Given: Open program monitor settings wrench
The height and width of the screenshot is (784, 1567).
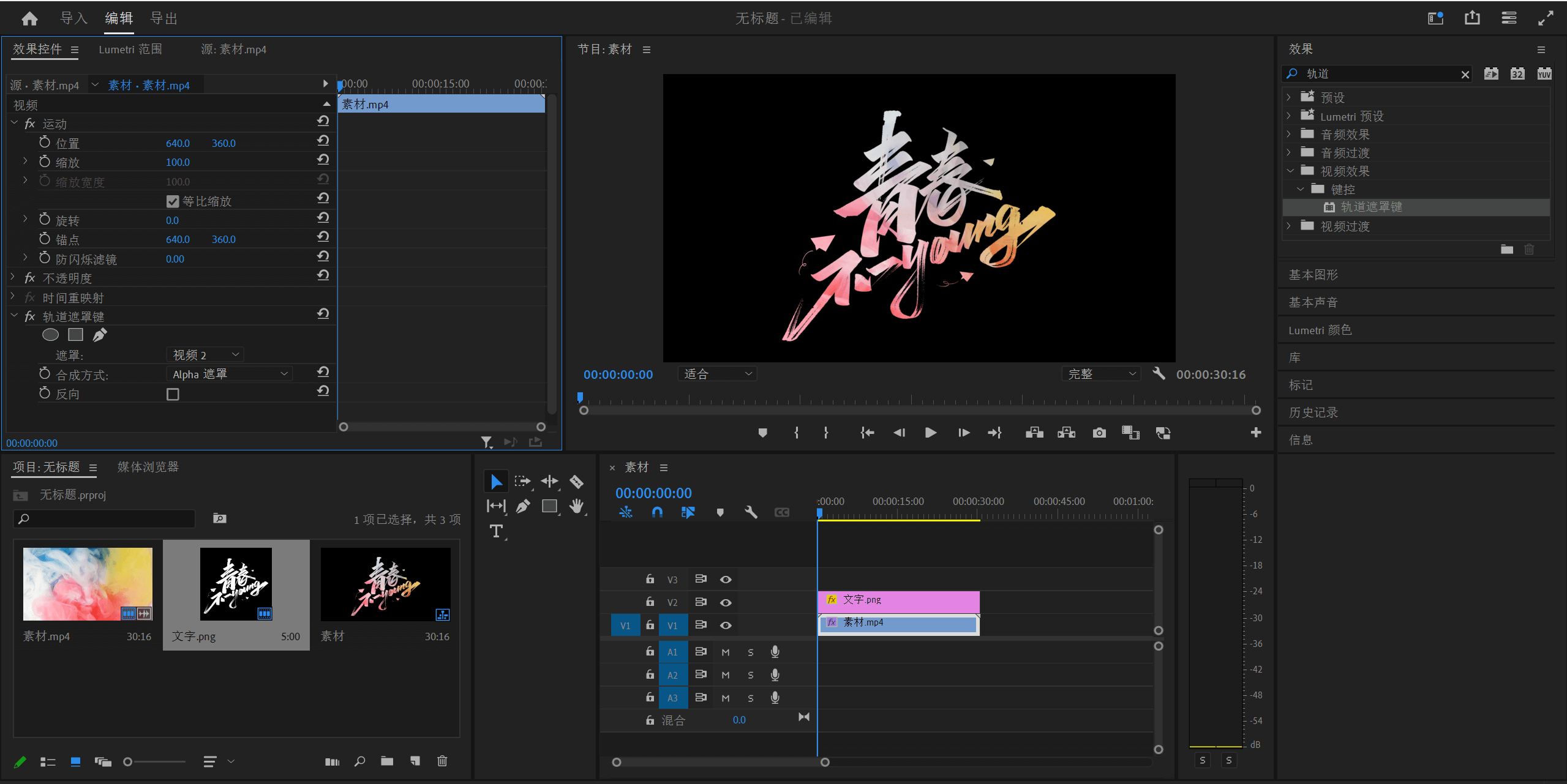Looking at the screenshot, I should pyautogui.click(x=1158, y=373).
